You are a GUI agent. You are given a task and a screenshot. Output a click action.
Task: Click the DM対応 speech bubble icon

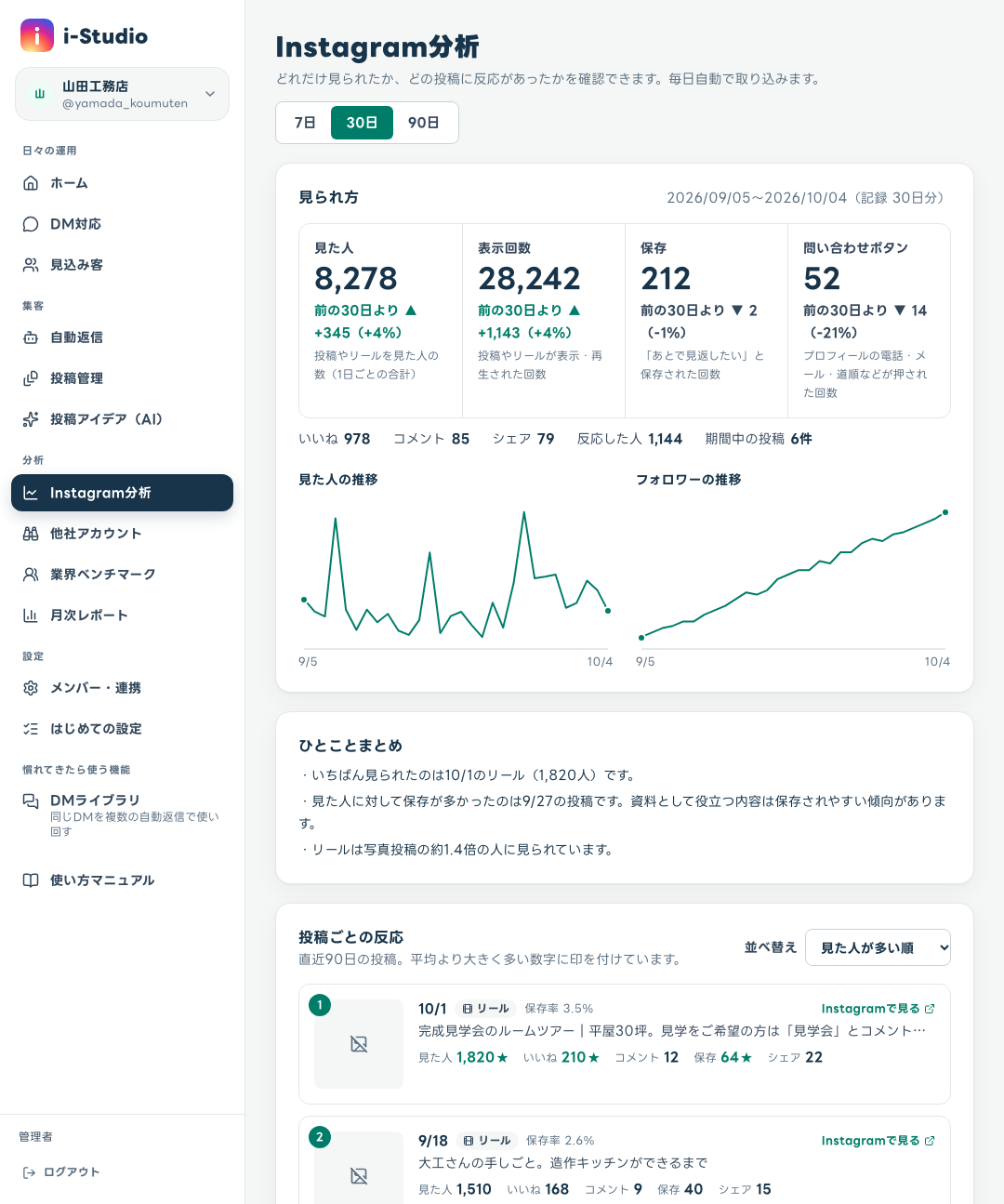[x=31, y=224]
